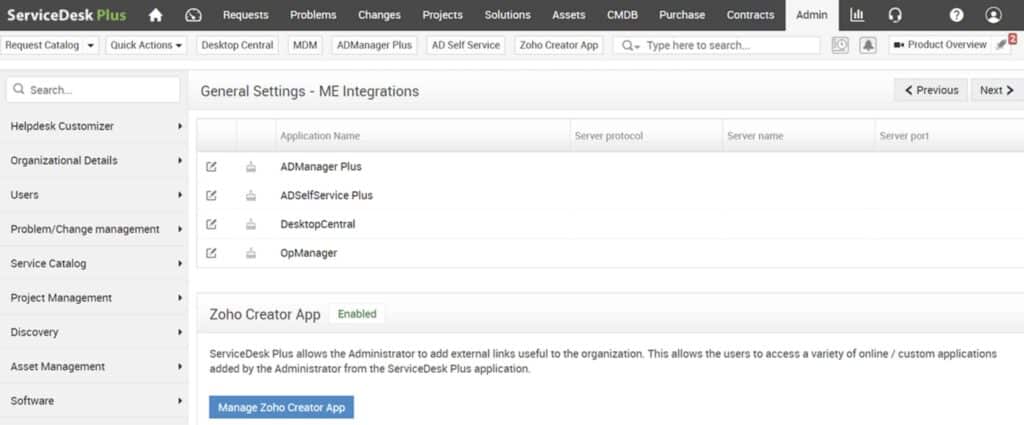This screenshot has width=1024, height=425.
Task: Click the Server protocol column header
Action: (609, 136)
